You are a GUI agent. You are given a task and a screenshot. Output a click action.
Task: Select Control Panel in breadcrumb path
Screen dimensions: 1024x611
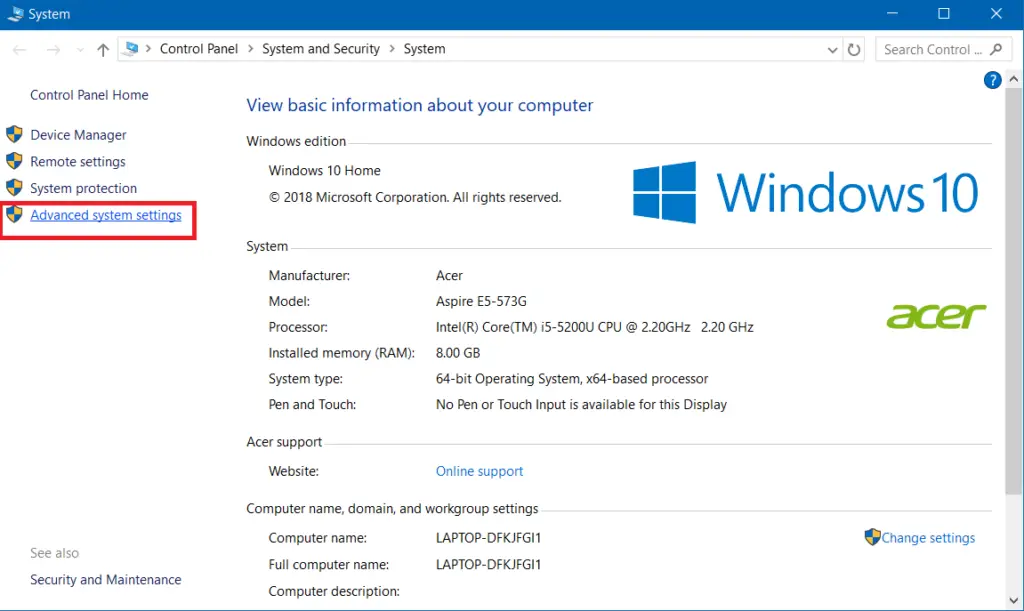[x=199, y=49]
